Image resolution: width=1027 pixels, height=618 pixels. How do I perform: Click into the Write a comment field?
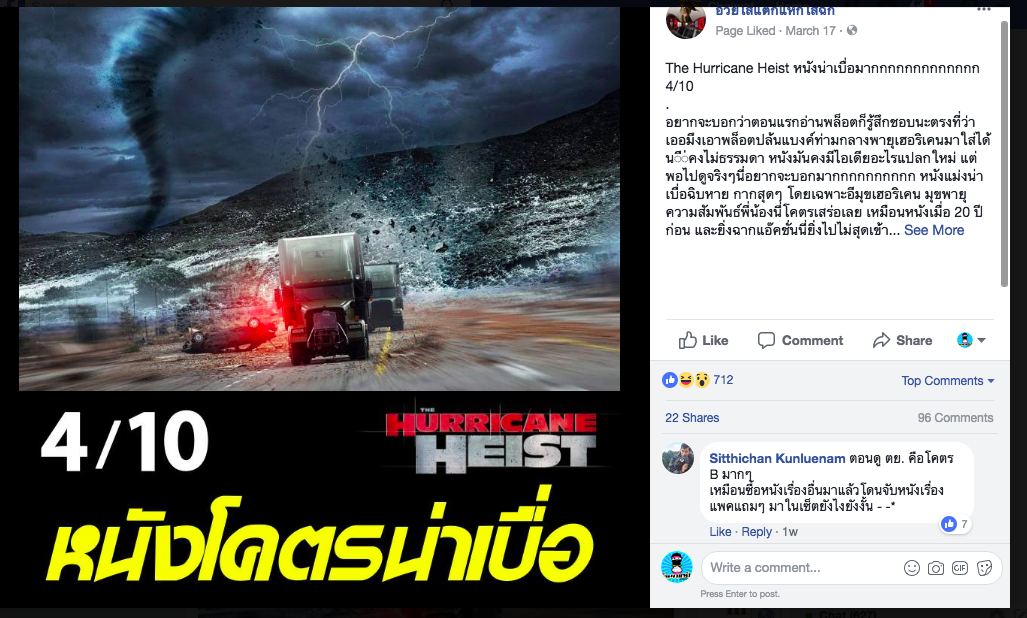(x=799, y=568)
